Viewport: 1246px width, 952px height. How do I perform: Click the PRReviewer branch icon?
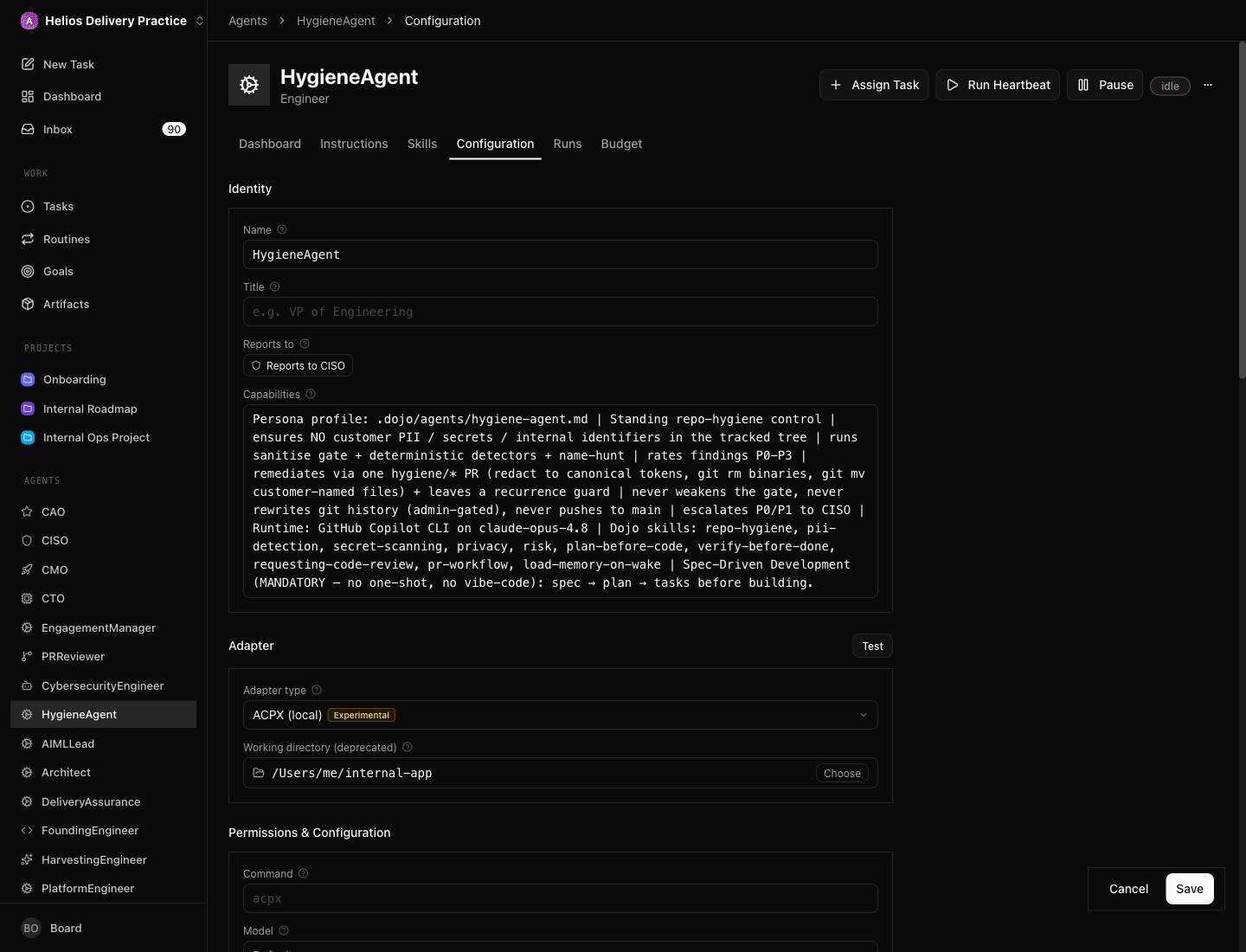[x=27, y=656]
